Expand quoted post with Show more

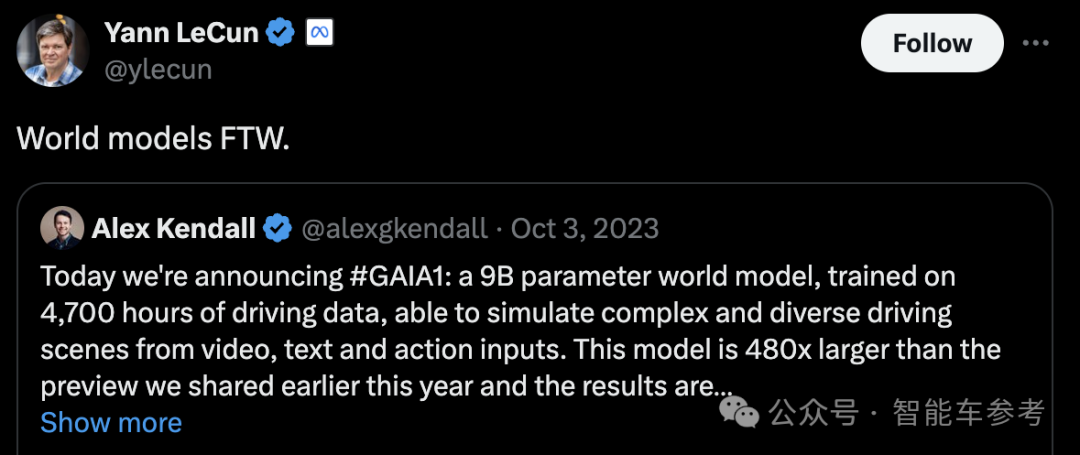111,422
